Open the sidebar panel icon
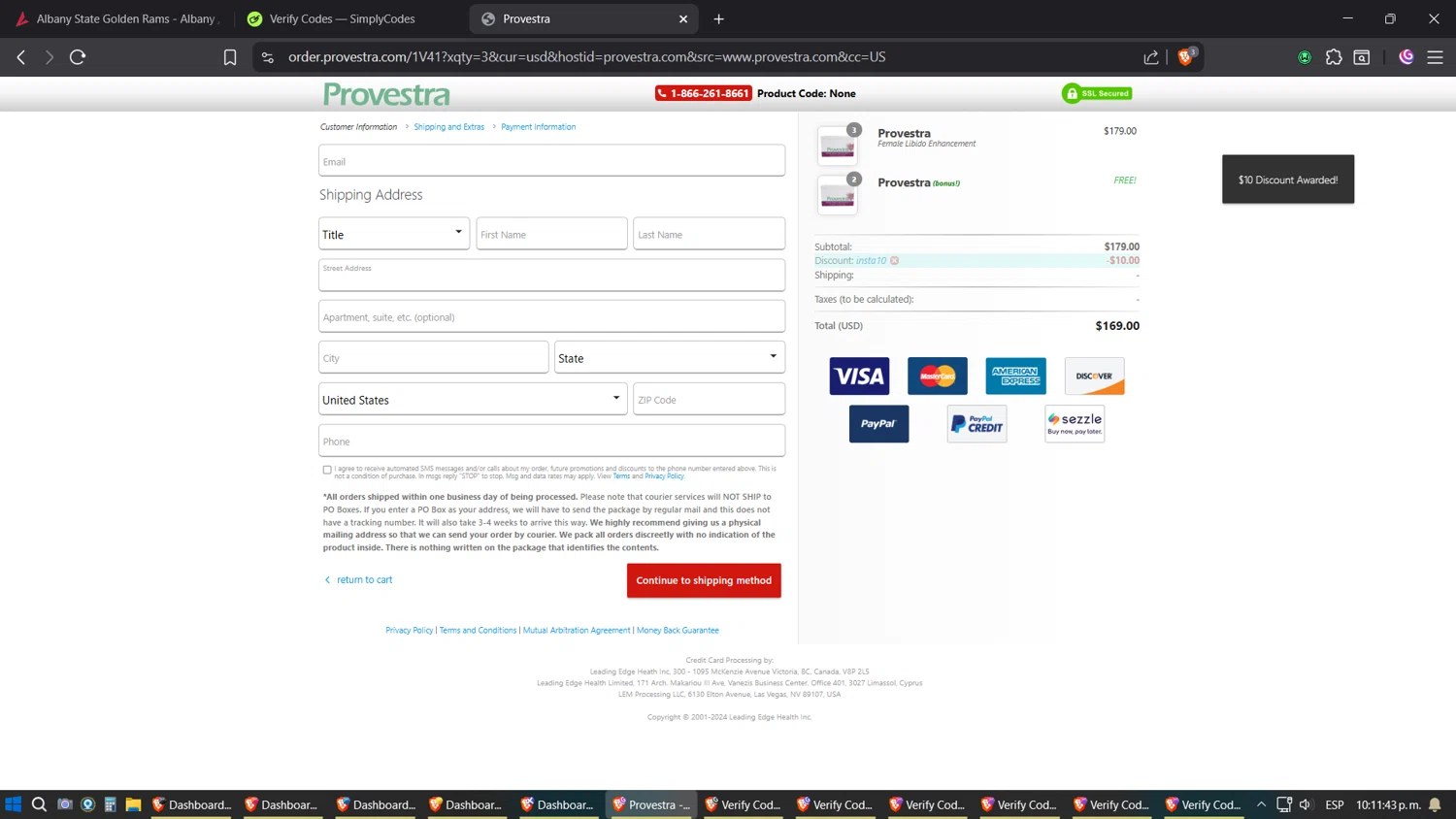Image resolution: width=1456 pixels, height=819 pixels. pos(1362,57)
